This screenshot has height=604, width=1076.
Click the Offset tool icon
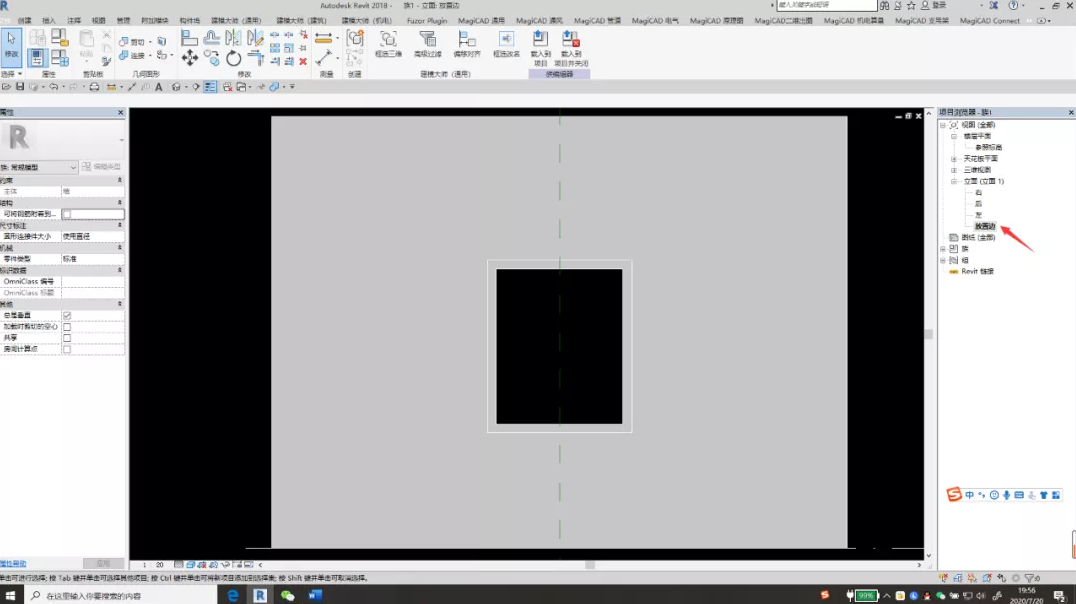[212, 38]
